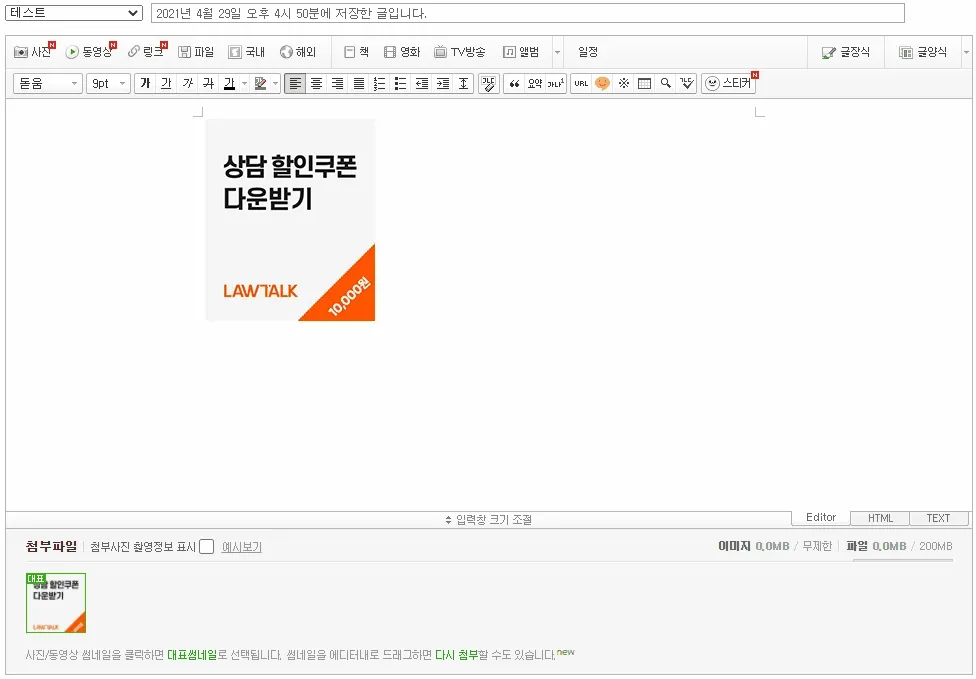Screen dimensions: 976x679
Task: Apply strikethrough formatting
Action: tap(209, 83)
